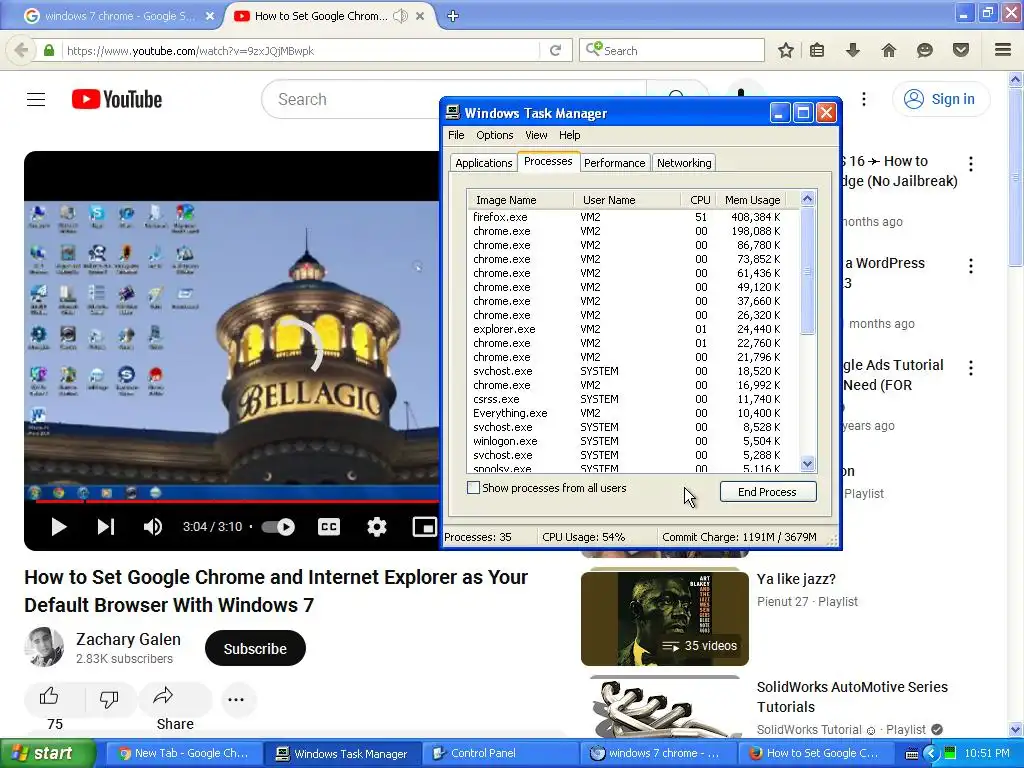
Task: Click End Process button
Action: [x=768, y=492]
